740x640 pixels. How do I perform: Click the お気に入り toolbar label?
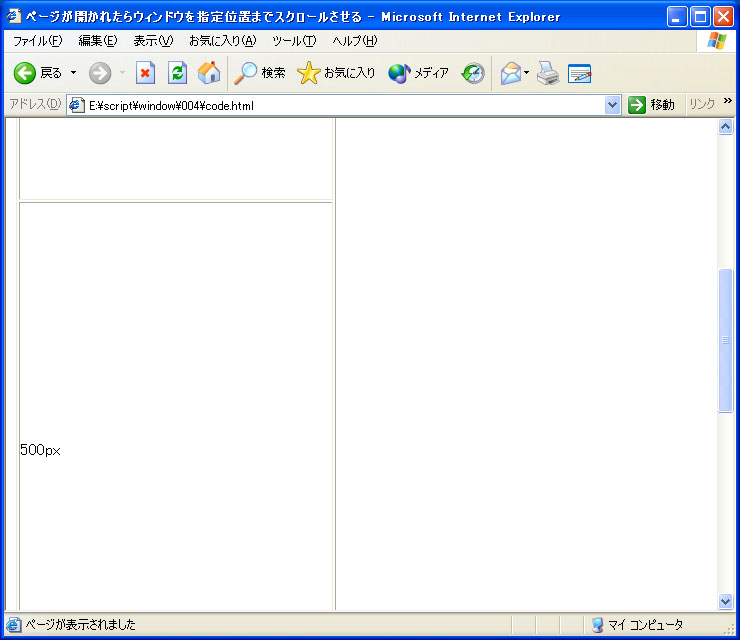click(349, 73)
